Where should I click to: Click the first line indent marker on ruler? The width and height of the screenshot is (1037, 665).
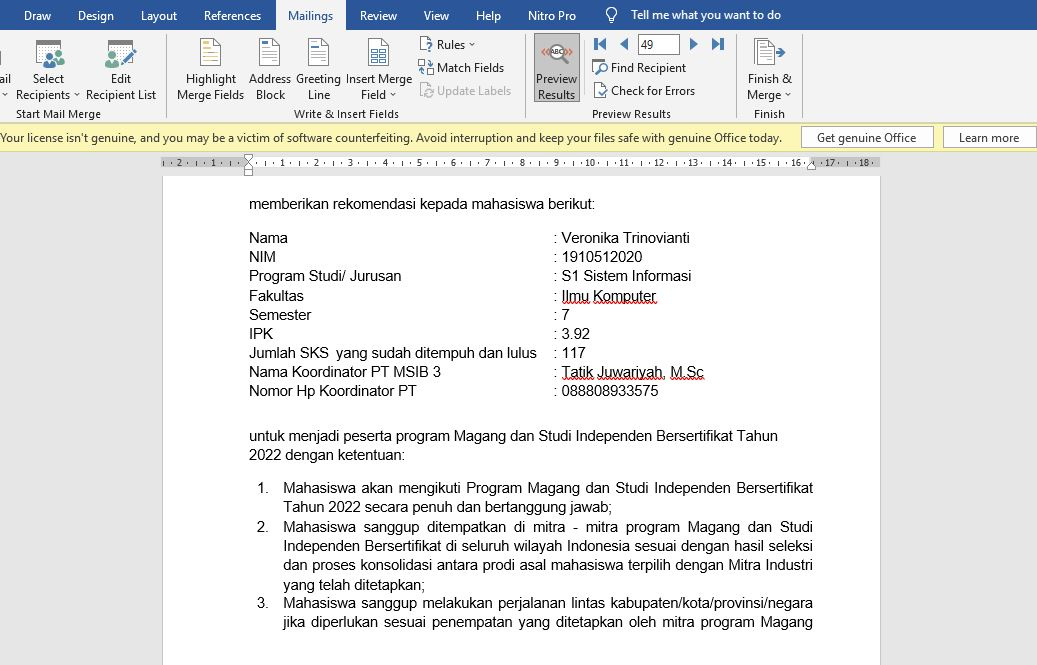click(x=248, y=159)
